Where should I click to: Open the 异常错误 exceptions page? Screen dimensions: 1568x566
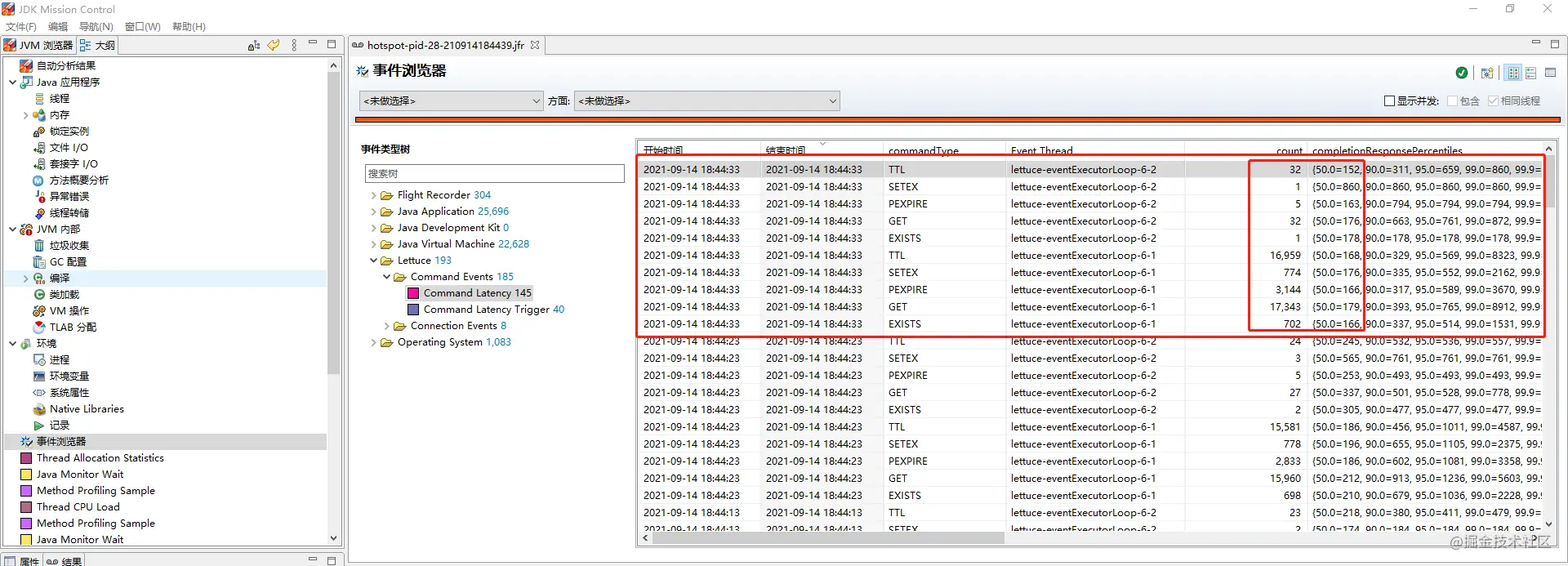(69, 196)
